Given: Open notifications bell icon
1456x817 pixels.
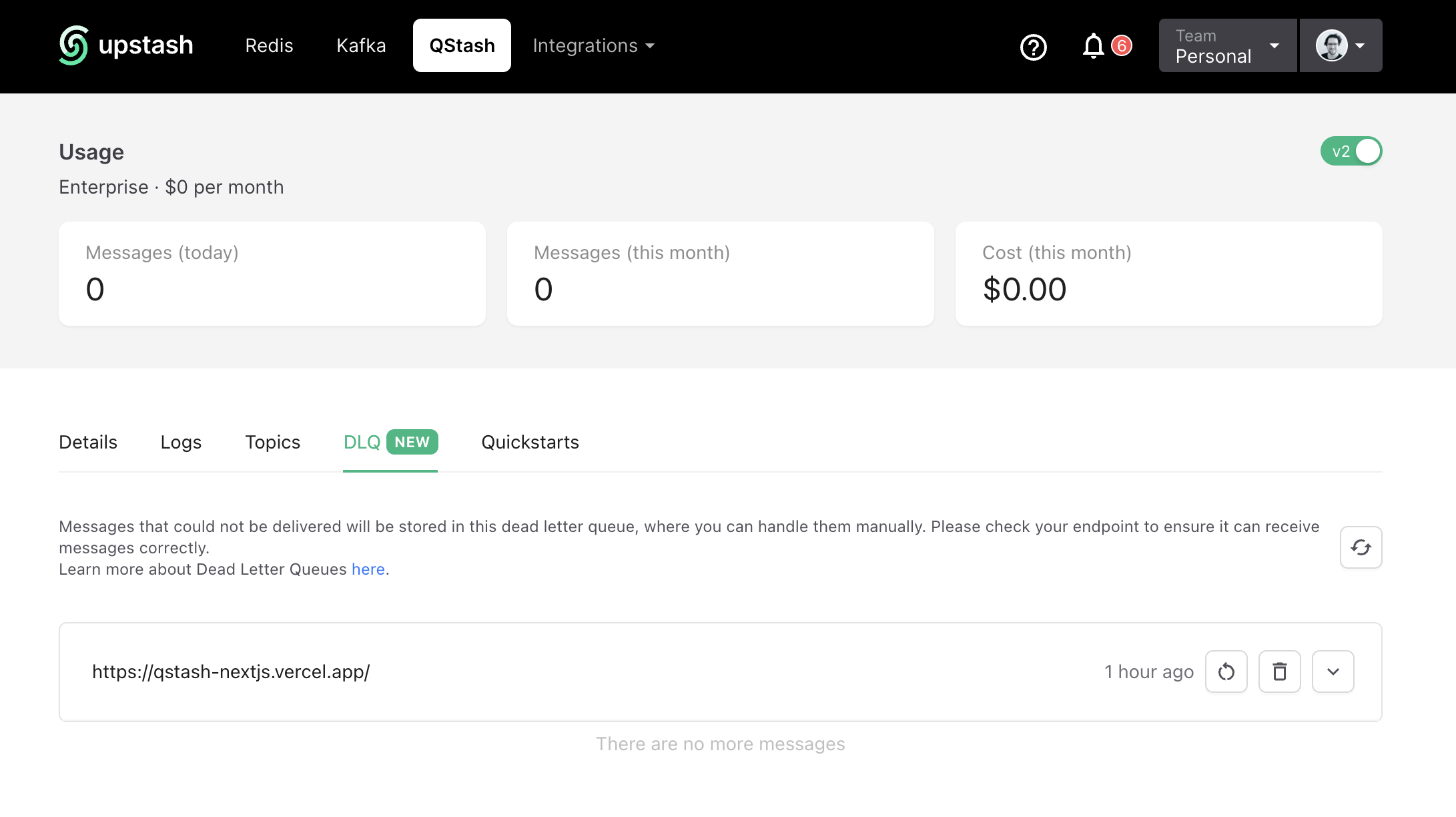Looking at the screenshot, I should point(1093,46).
